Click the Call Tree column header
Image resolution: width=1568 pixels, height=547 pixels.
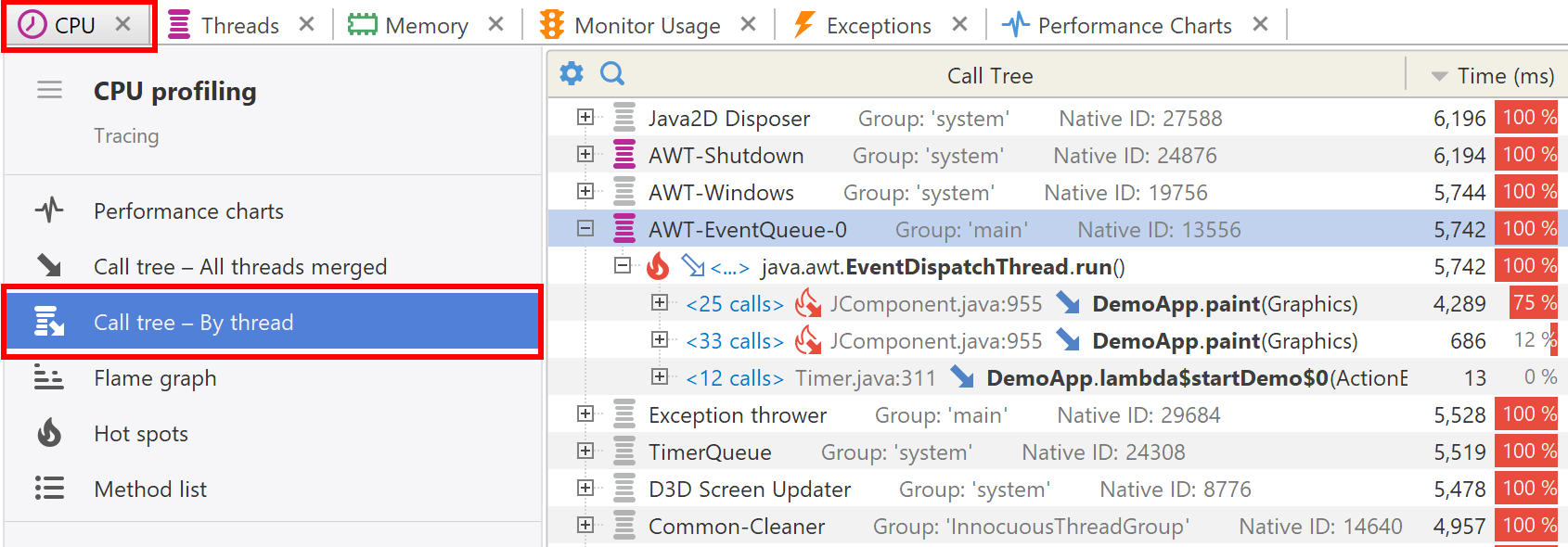(990, 76)
